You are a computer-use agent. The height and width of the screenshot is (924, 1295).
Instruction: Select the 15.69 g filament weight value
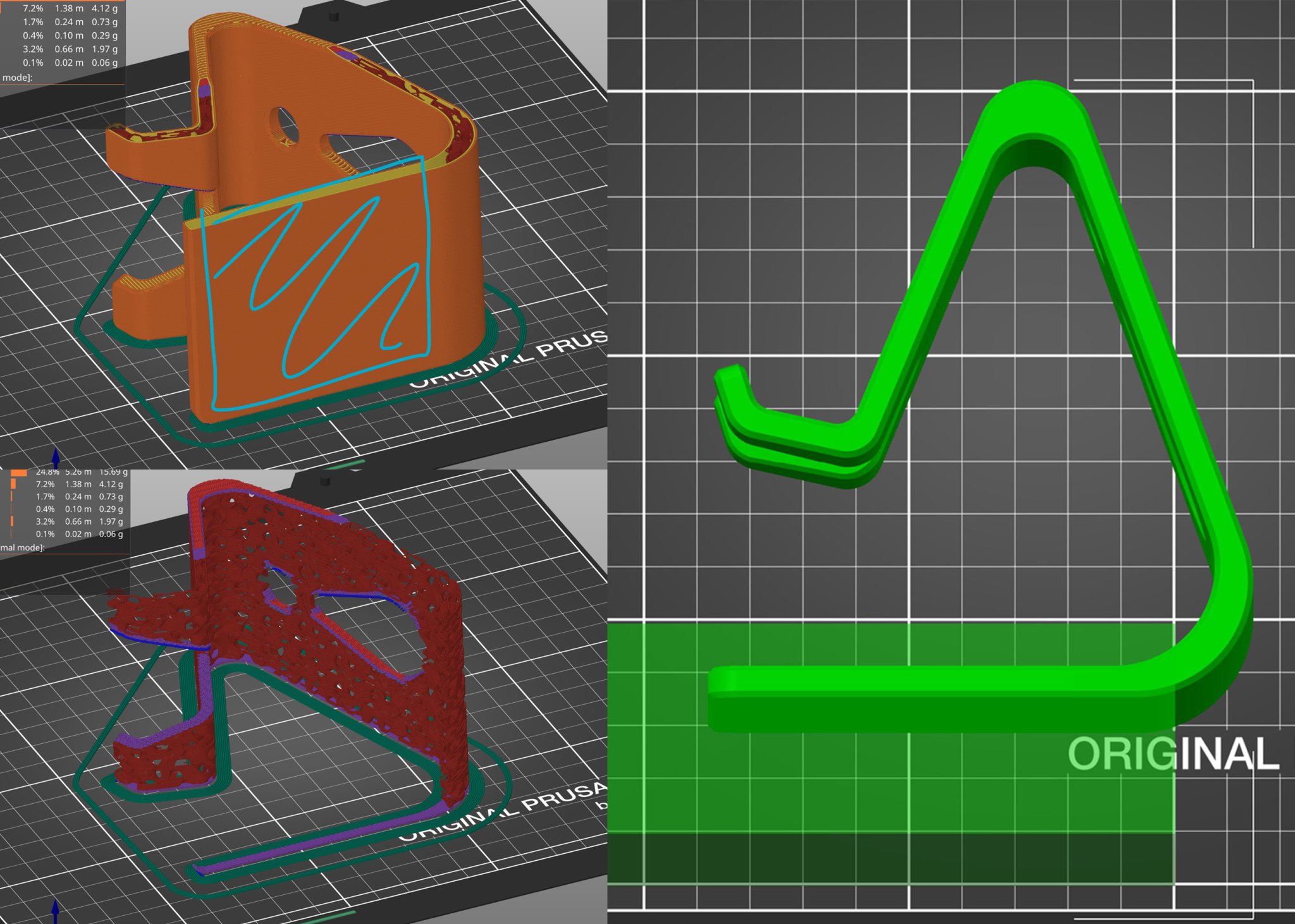click(113, 471)
